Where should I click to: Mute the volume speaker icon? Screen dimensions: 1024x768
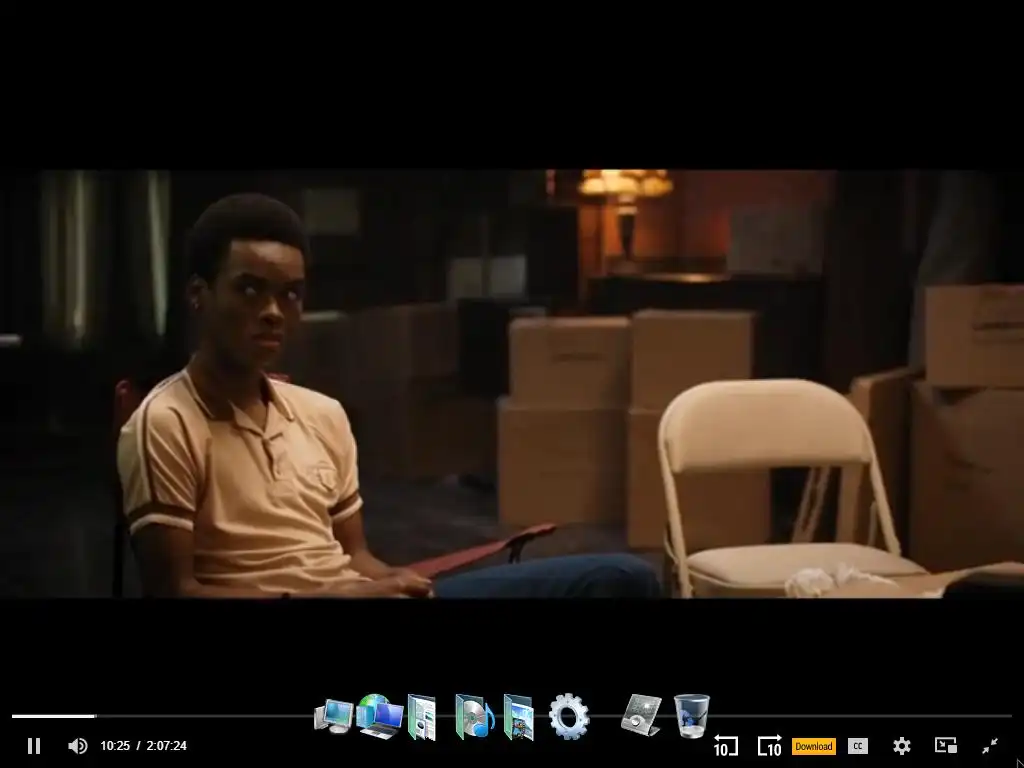pyautogui.click(x=77, y=746)
